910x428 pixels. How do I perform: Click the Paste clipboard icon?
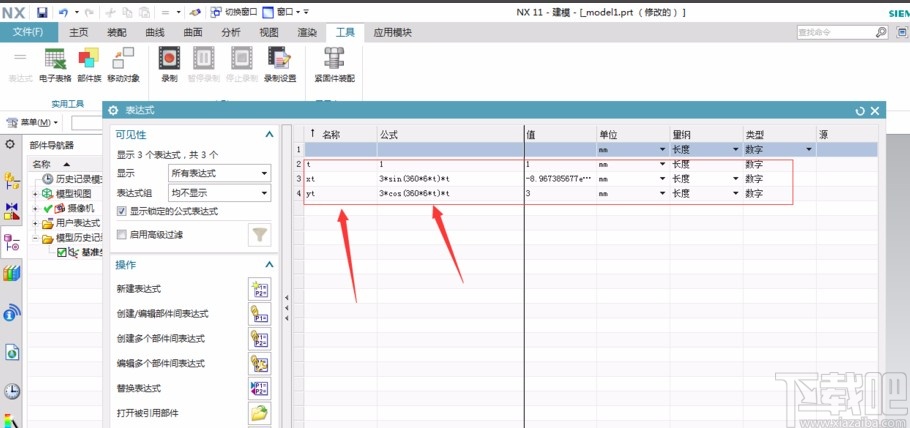tap(145, 12)
